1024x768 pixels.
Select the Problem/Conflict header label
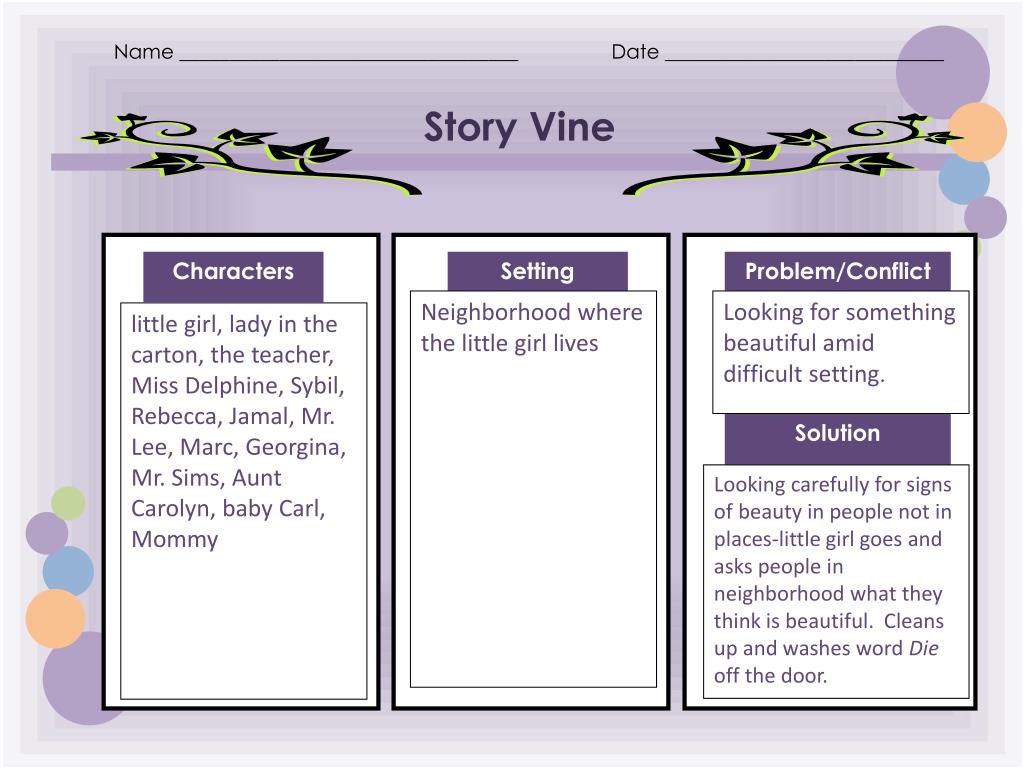[838, 272]
